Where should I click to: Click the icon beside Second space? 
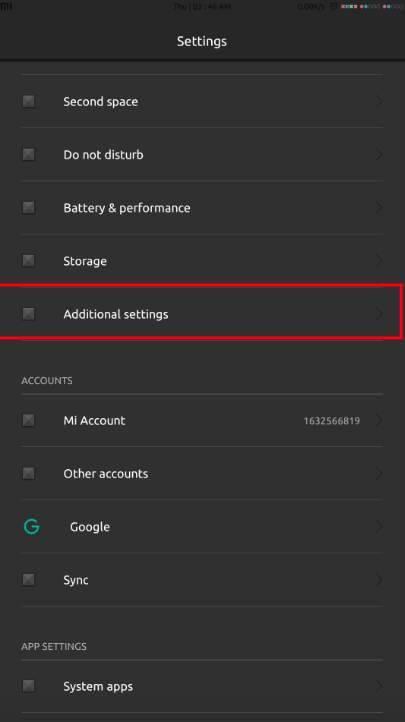[x=29, y=101]
